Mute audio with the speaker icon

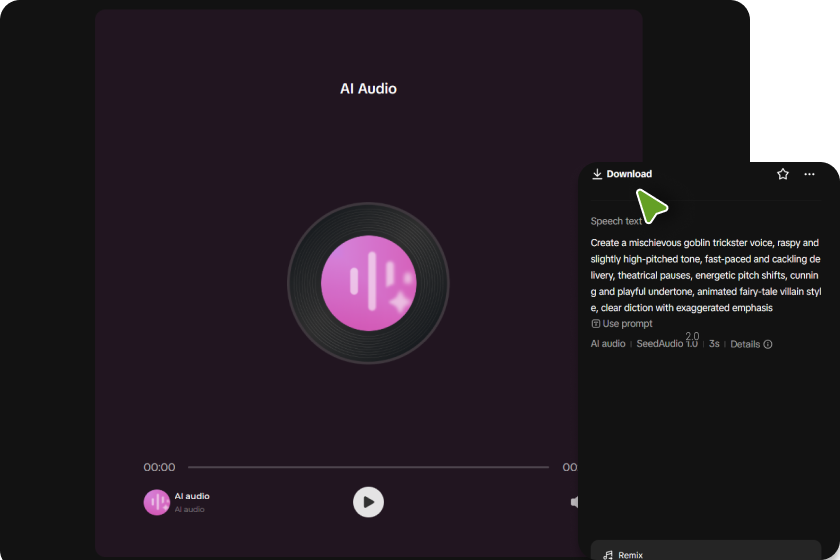coord(574,502)
